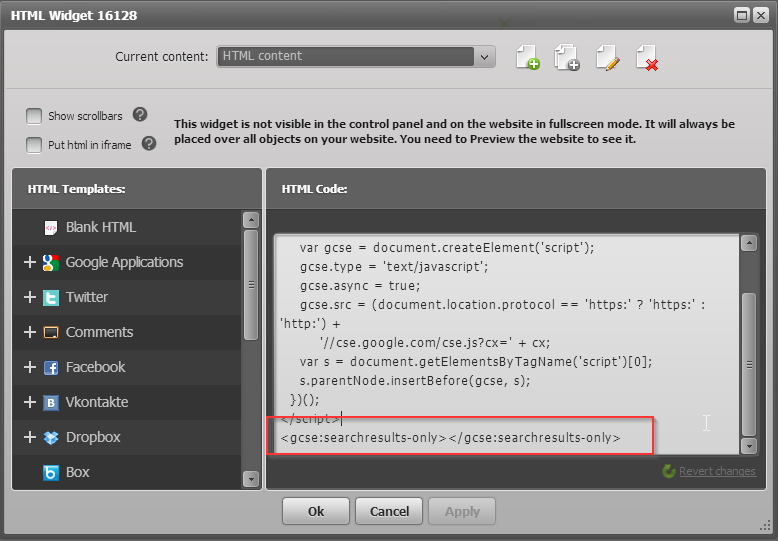Maximize the HTML Widget dialog
This screenshot has width=778, height=541.
tap(741, 15)
